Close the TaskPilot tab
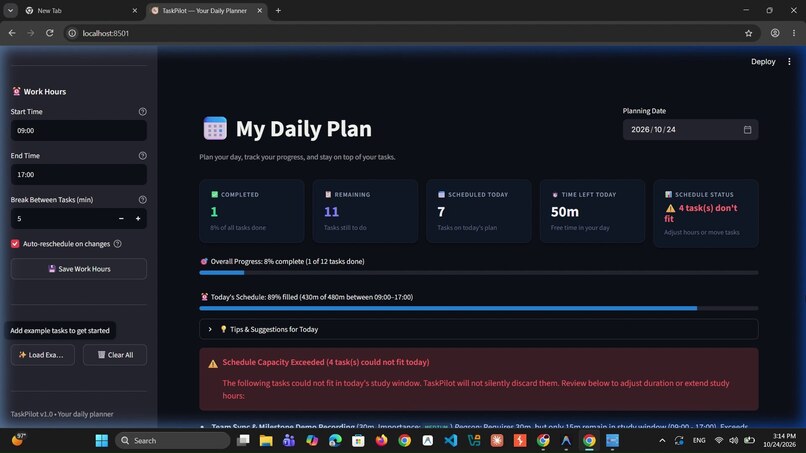This screenshot has height=453, width=806. (x=260, y=10)
